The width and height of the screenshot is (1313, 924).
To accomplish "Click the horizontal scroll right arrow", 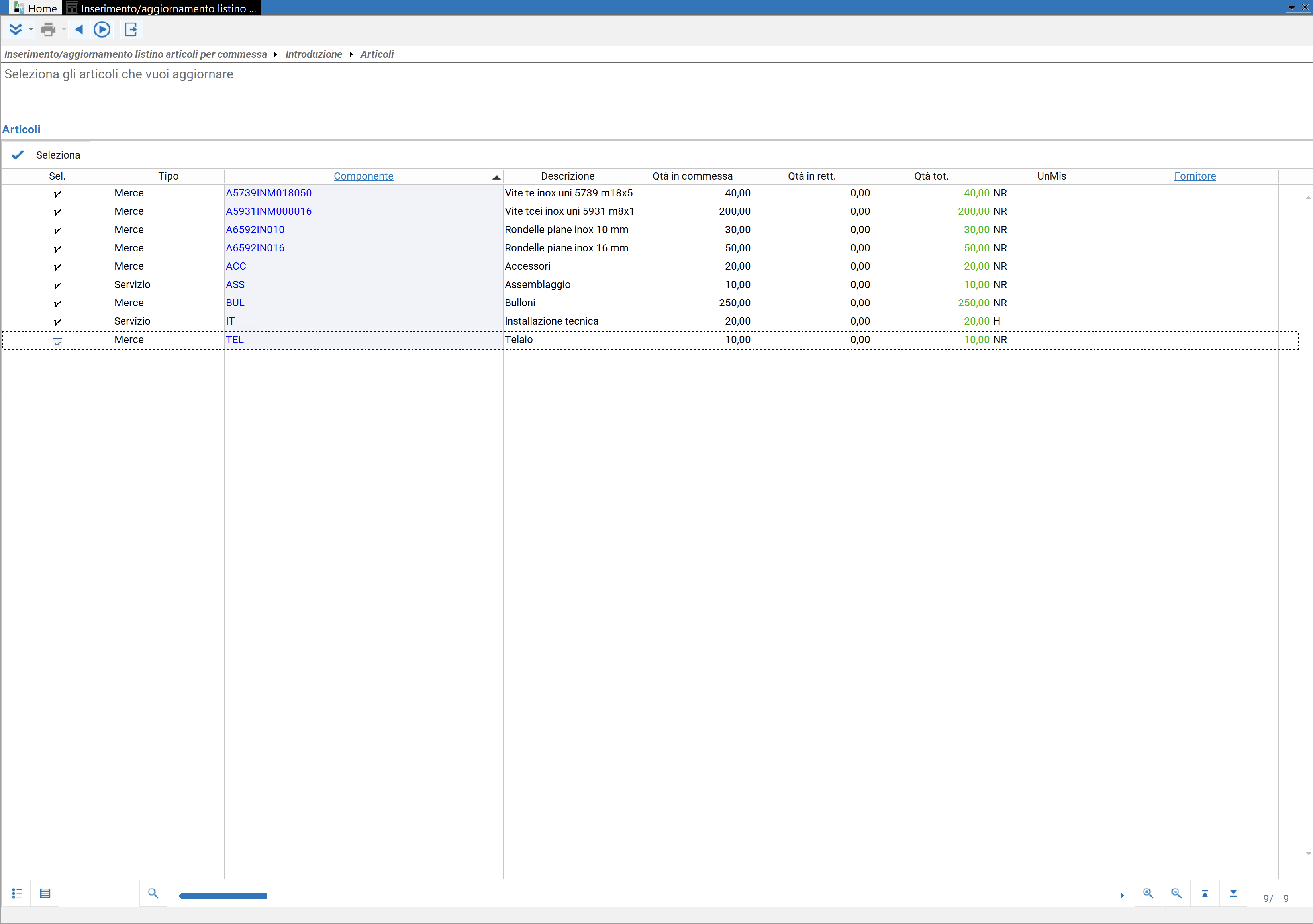I will [1121, 895].
